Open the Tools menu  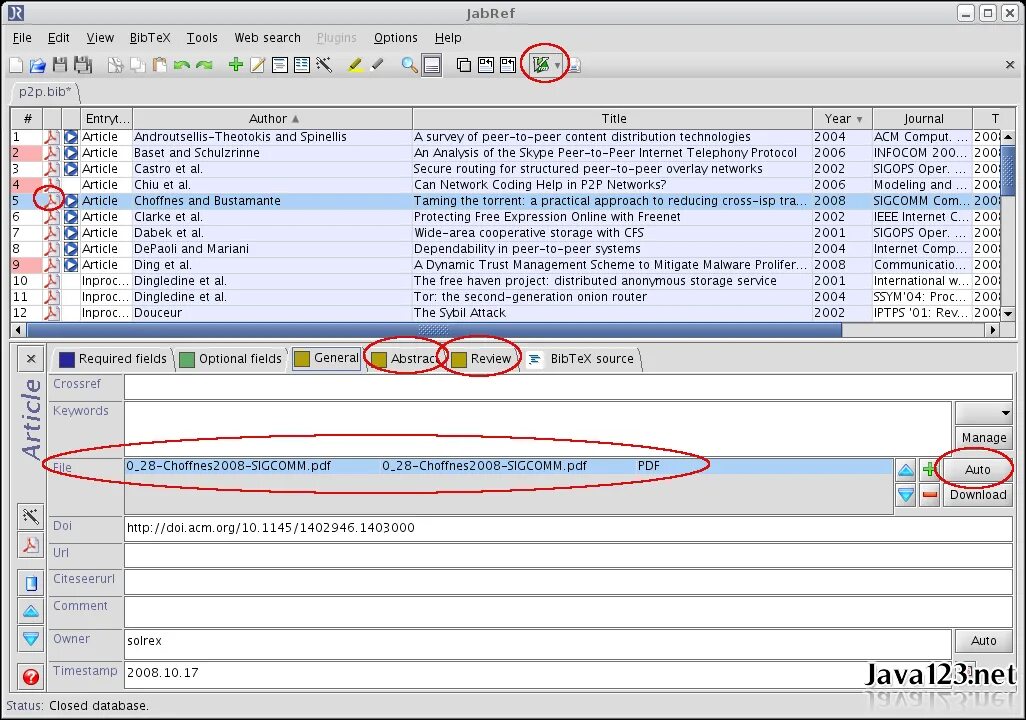[202, 37]
